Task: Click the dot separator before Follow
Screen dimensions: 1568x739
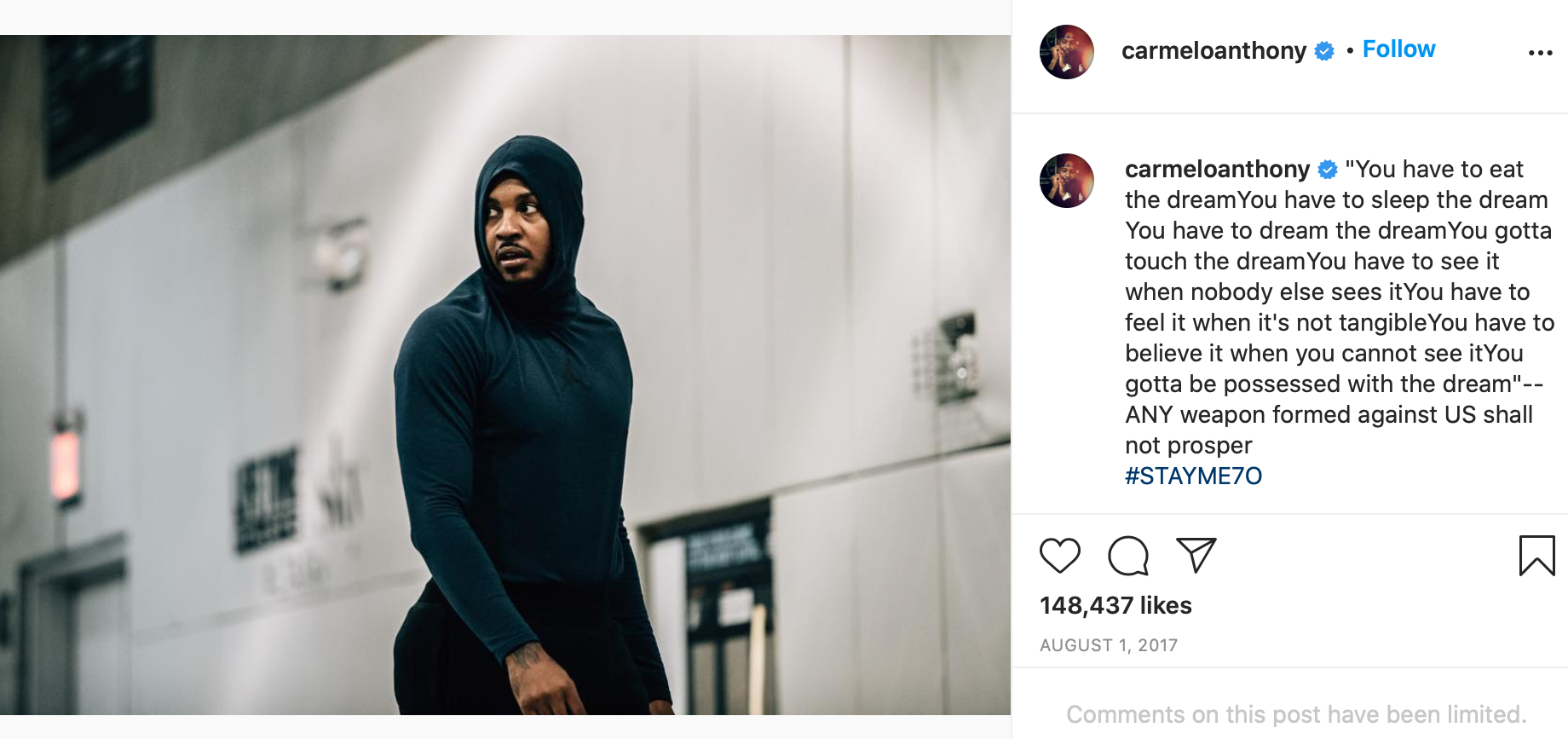Action: click(x=1350, y=51)
